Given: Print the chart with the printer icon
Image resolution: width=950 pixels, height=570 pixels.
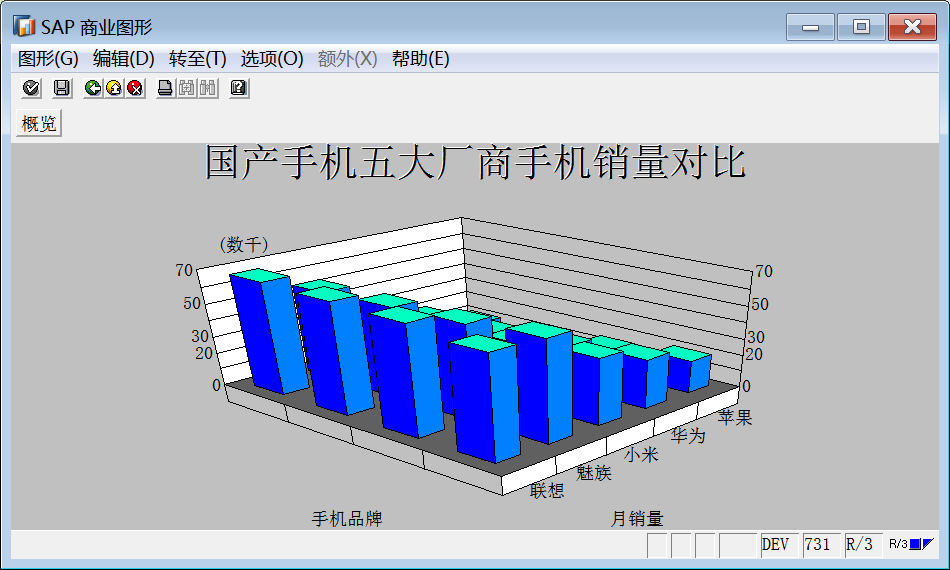Looking at the screenshot, I should click(165, 88).
